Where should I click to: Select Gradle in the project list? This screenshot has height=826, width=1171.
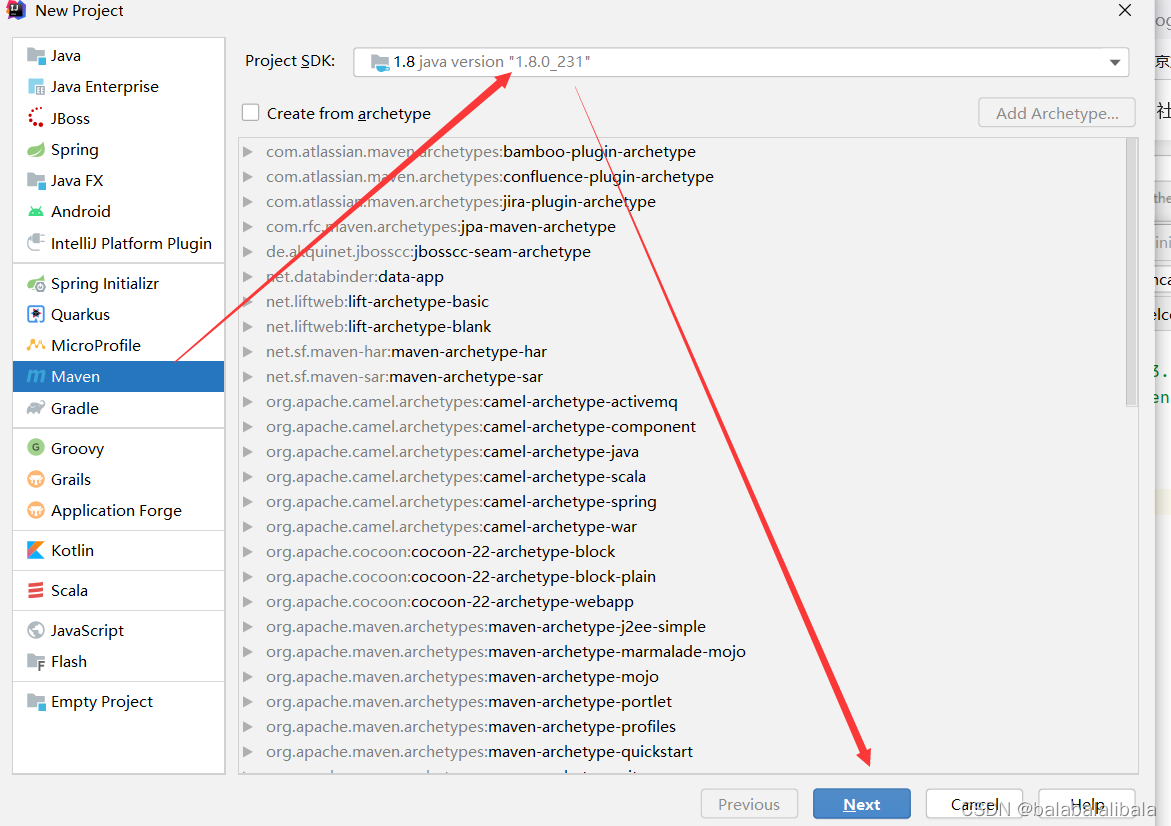pyautogui.click(x=119, y=409)
